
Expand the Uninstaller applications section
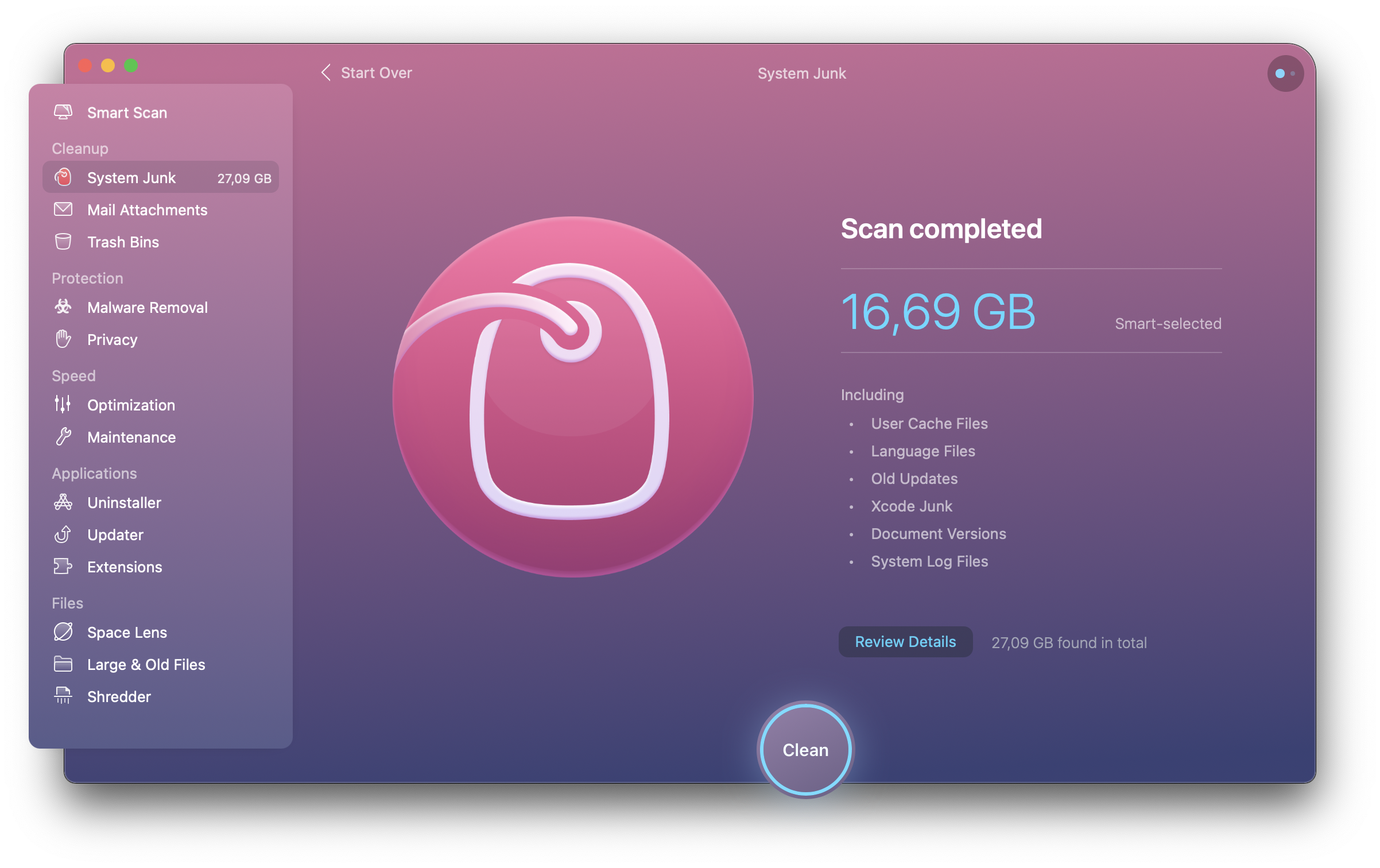123,502
